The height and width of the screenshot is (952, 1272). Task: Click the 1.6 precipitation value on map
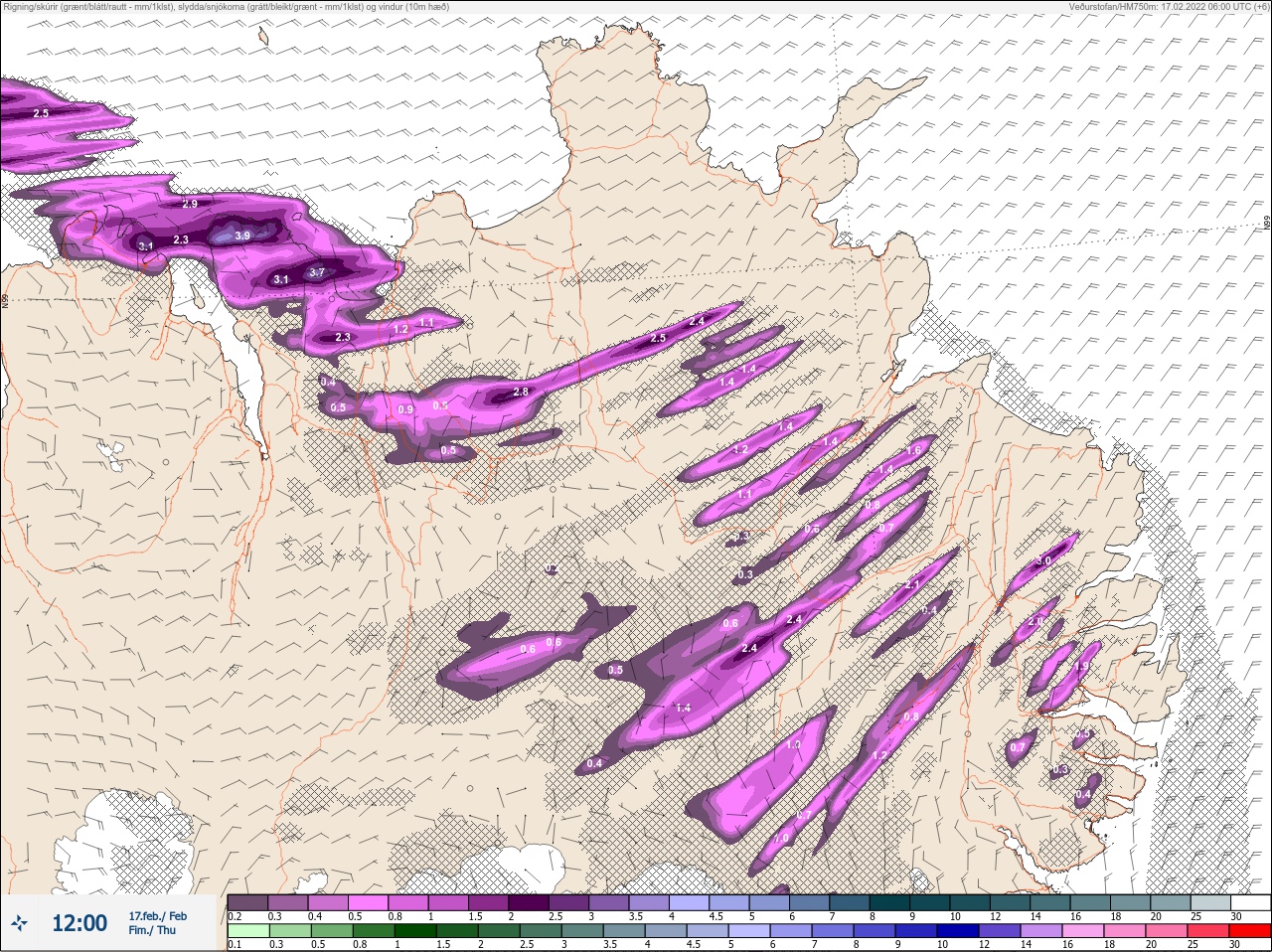(914, 450)
